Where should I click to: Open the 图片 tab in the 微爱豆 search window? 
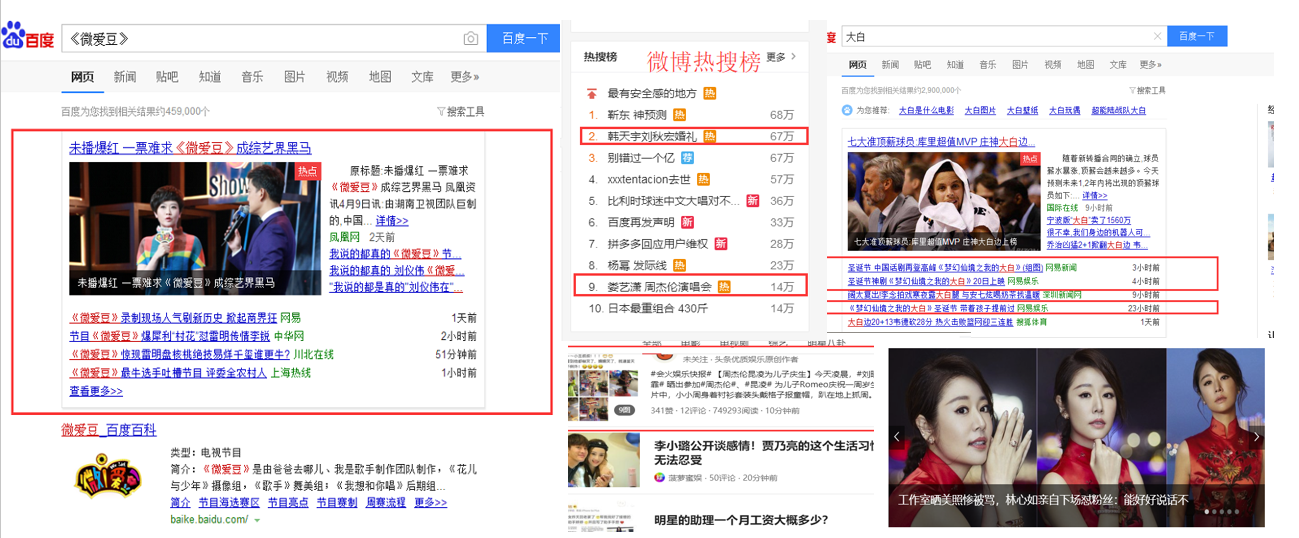295,76
